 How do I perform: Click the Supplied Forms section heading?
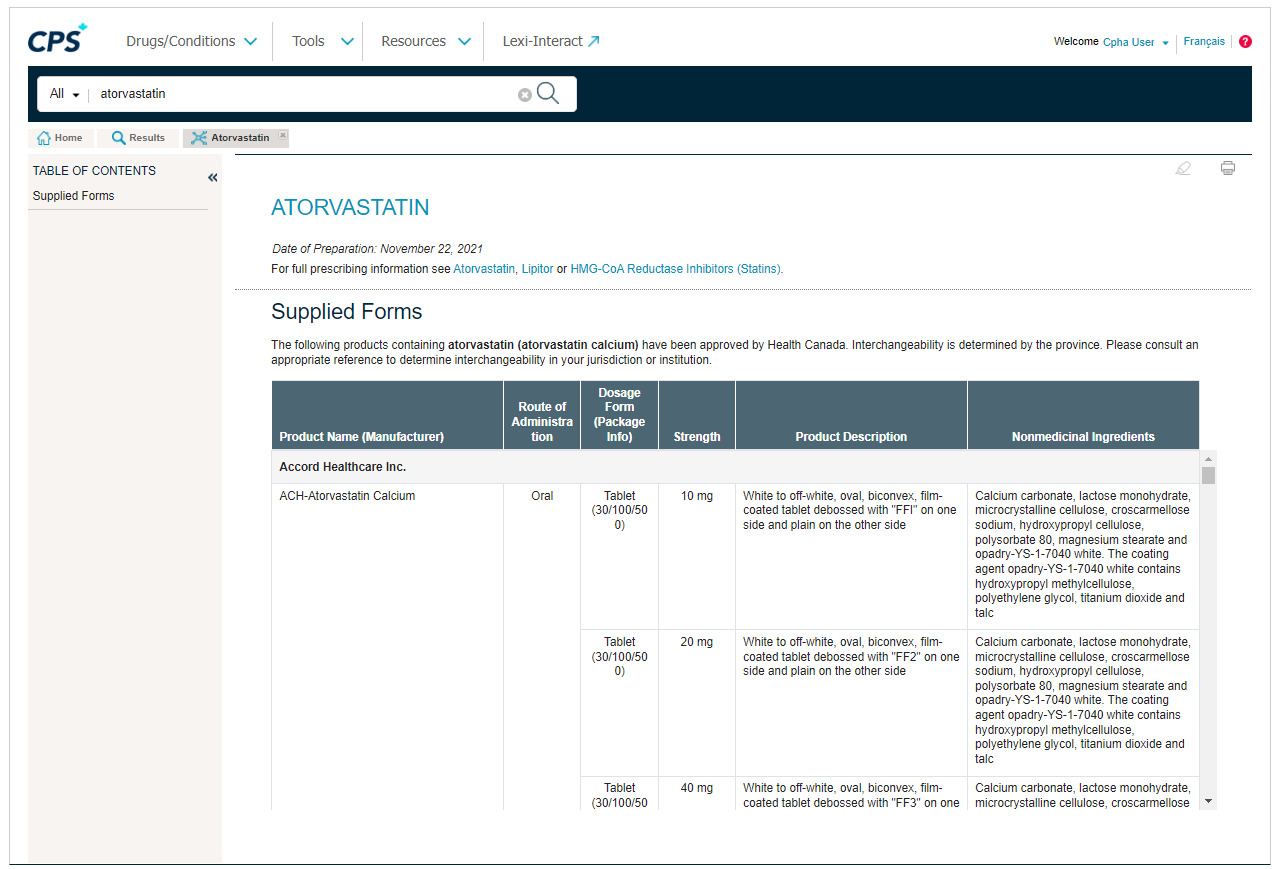pyautogui.click(x=347, y=311)
